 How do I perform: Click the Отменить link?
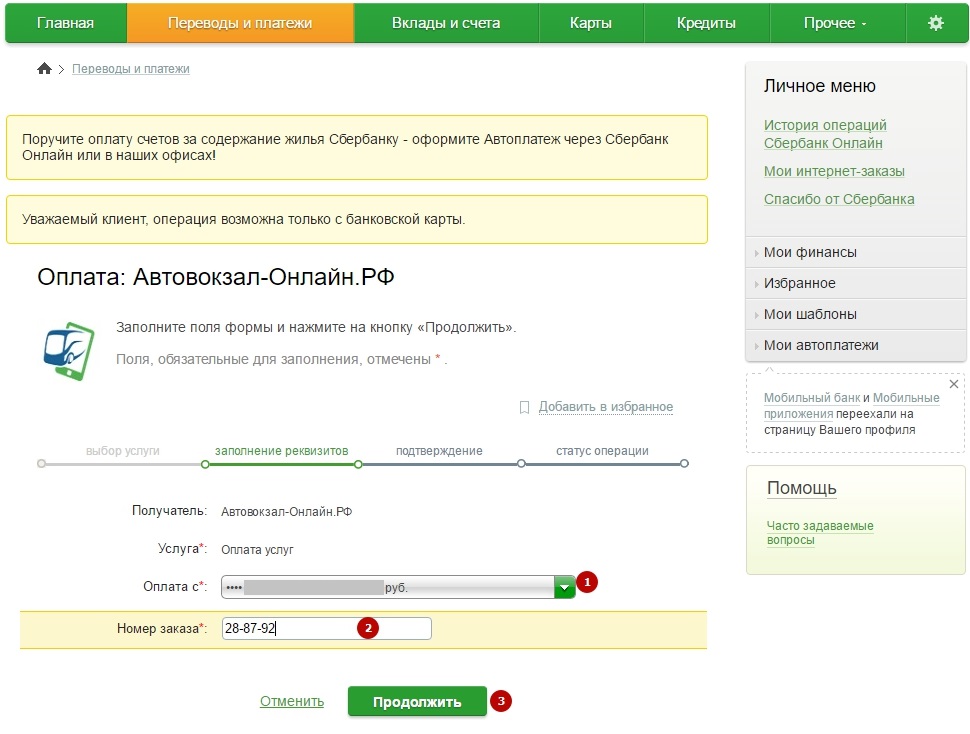[x=292, y=701]
